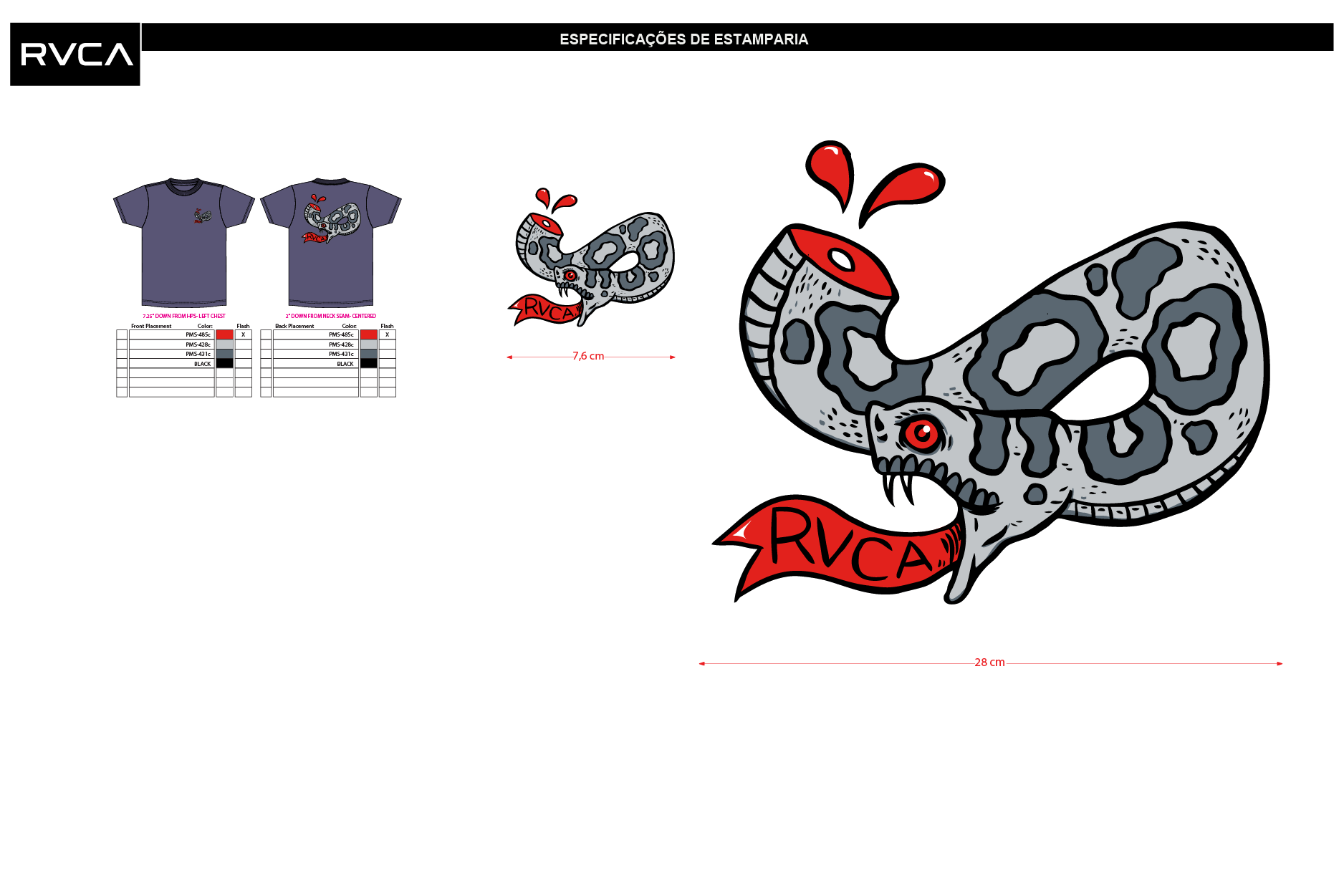Pick the black swatch in Back Placement table
Screen dimensions: 1344x896
pos(369,364)
